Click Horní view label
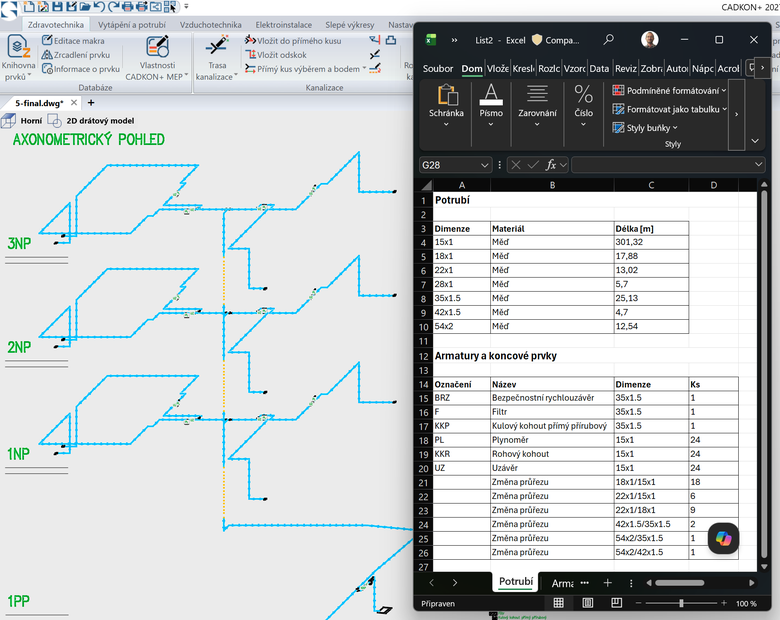This screenshot has width=780, height=620. pyautogui.click(x=31, y=120)
